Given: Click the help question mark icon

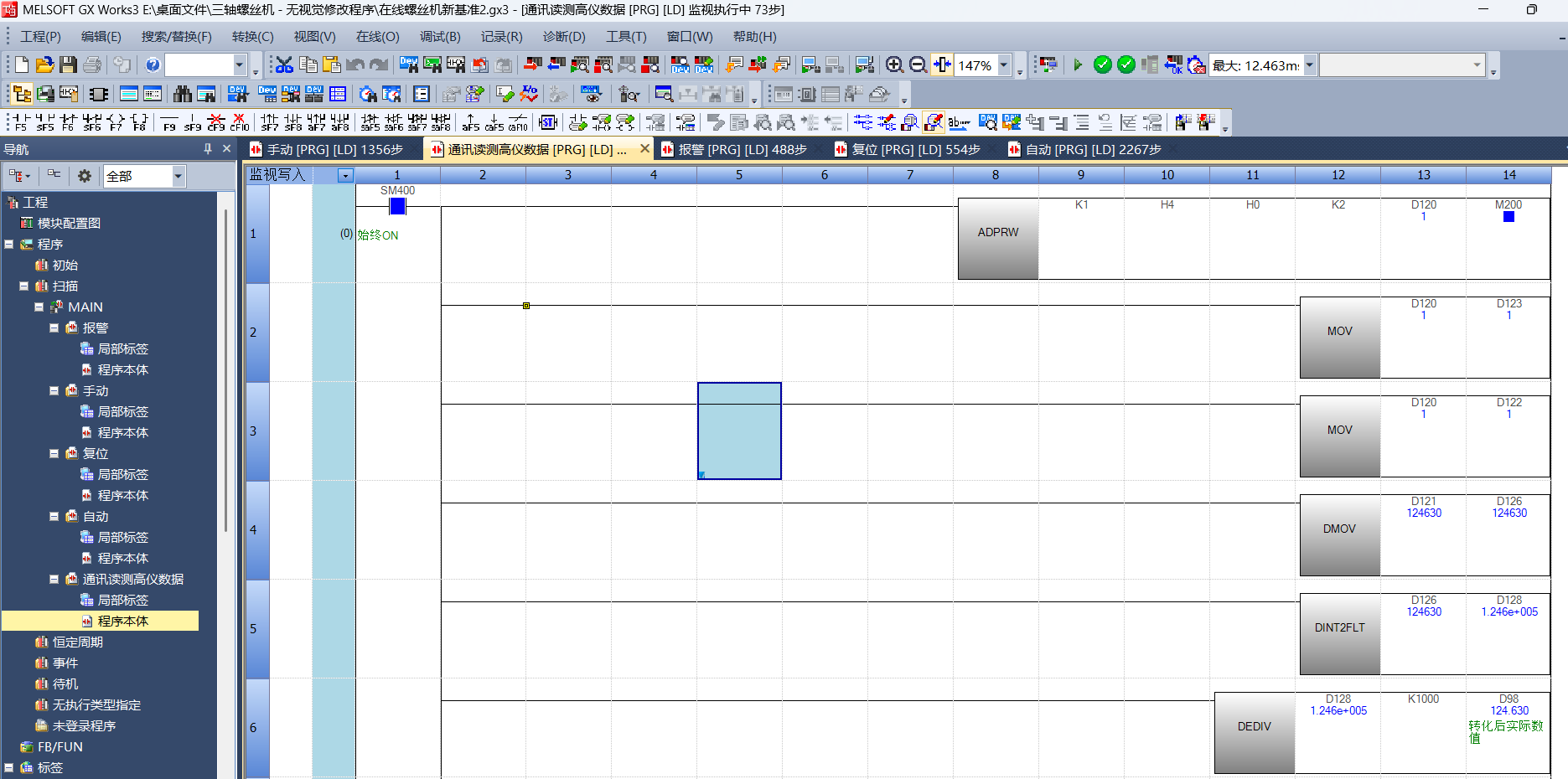Looking at the screenshot, I should coord(153,65).
